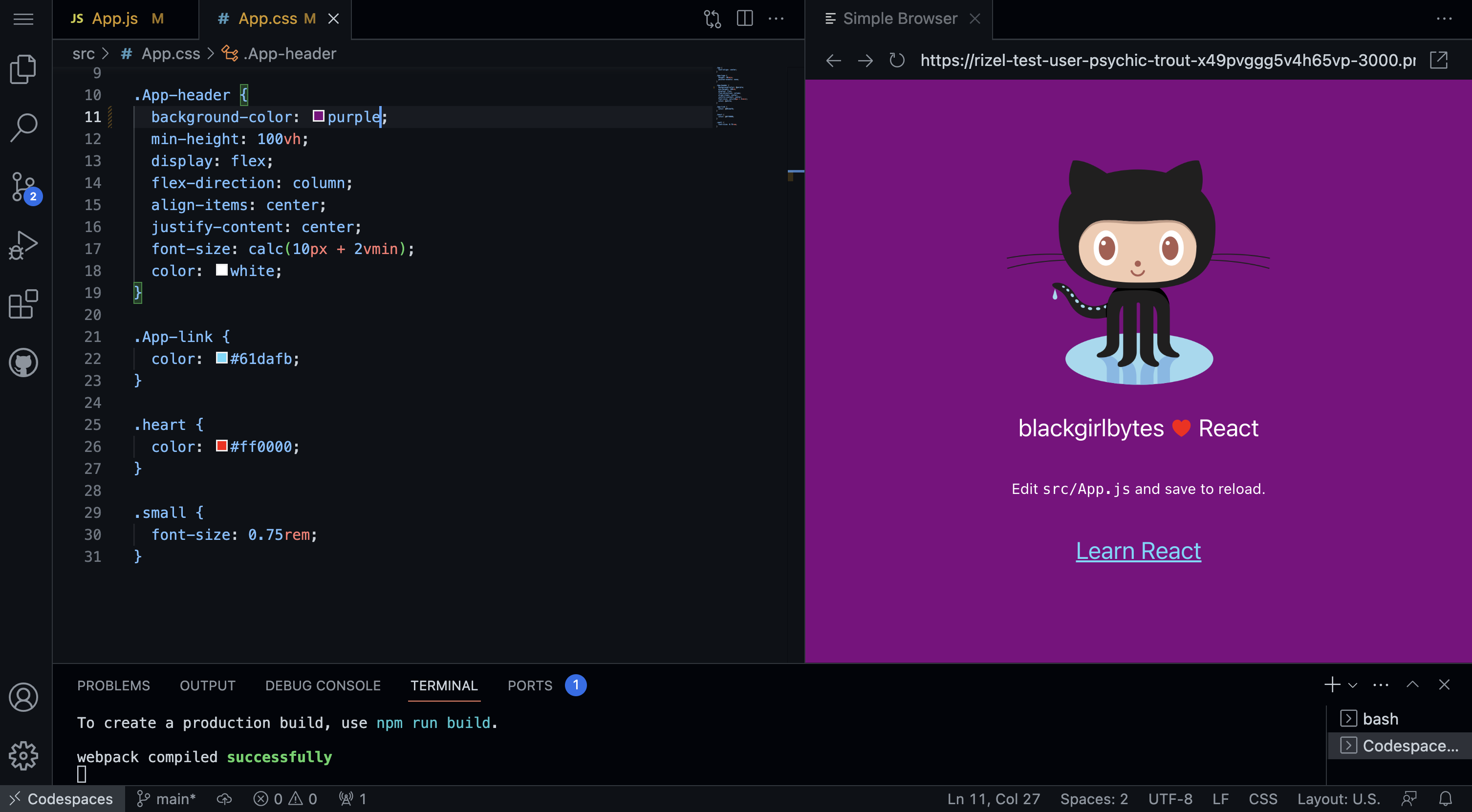Click errors and warnings count in status bar
Screen dimensions: 1472x812
pos(285,799)
